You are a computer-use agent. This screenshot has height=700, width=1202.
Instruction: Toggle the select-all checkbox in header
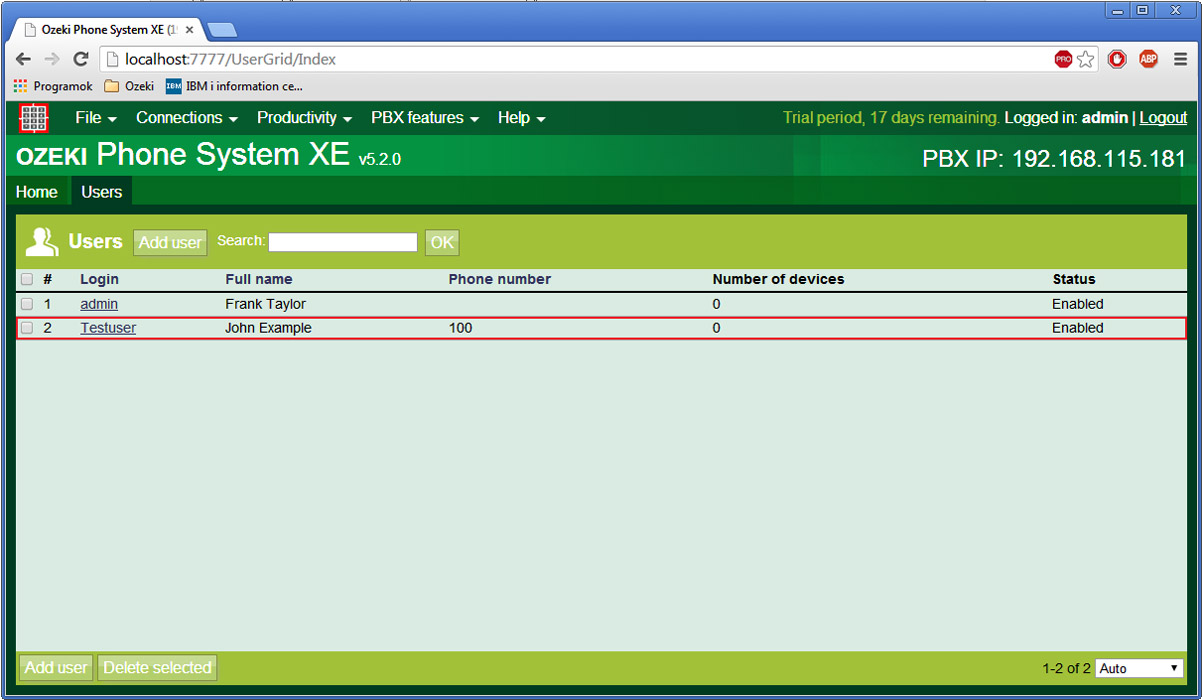[27, 279]
